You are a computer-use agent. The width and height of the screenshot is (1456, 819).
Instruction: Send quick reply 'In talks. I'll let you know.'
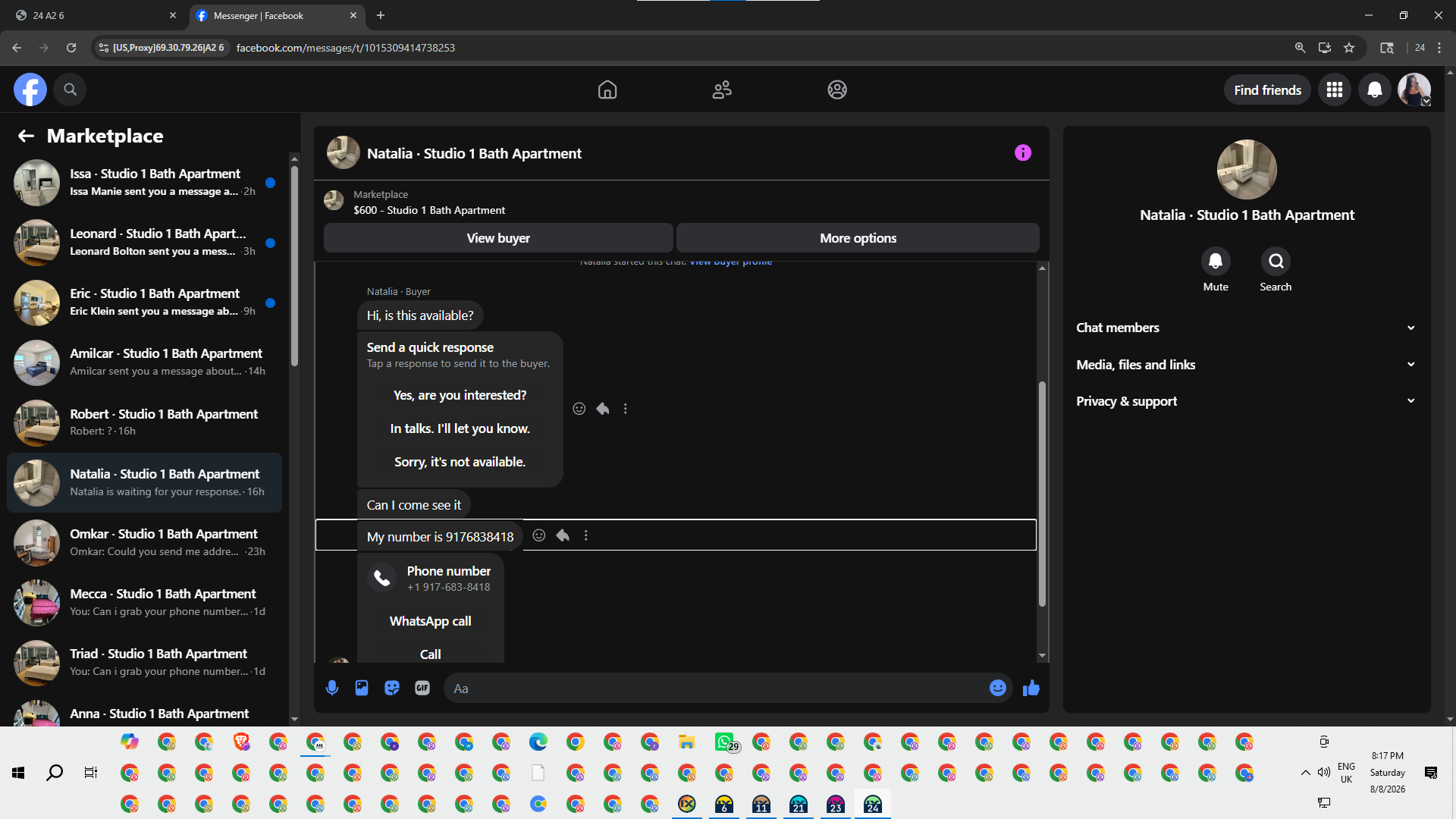coord(460,428)
